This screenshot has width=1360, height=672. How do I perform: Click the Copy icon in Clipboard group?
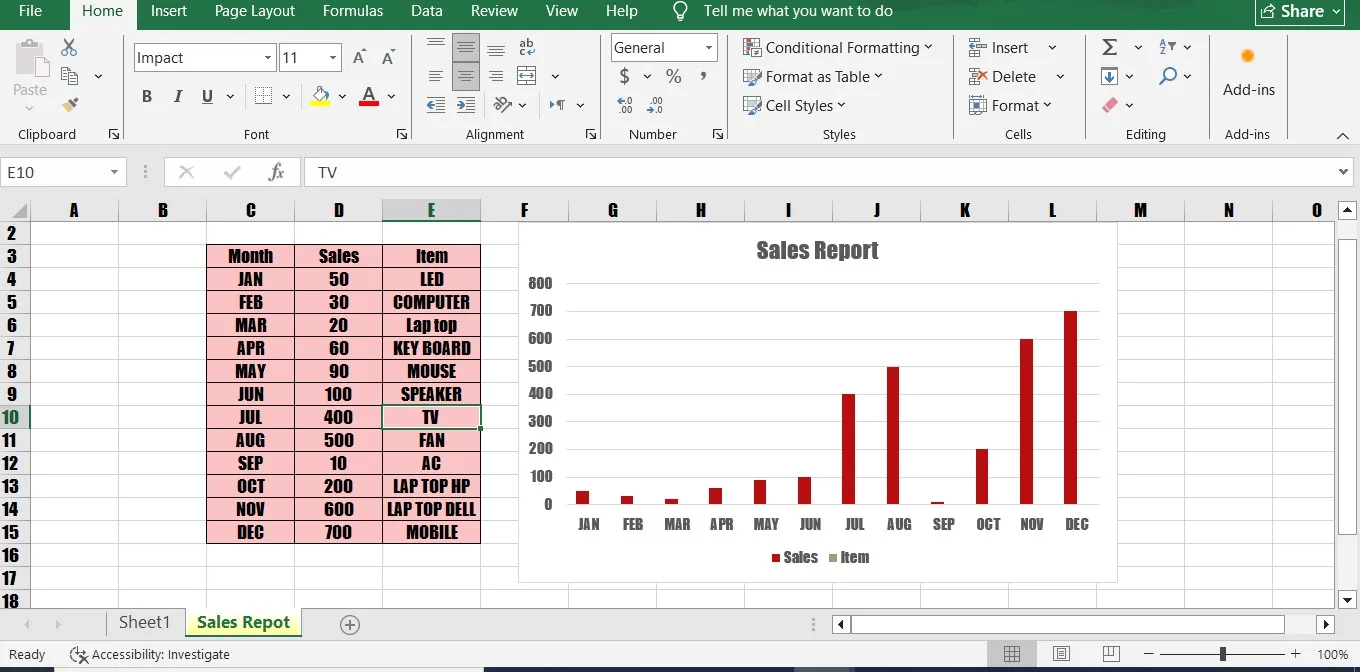(69, 76)
